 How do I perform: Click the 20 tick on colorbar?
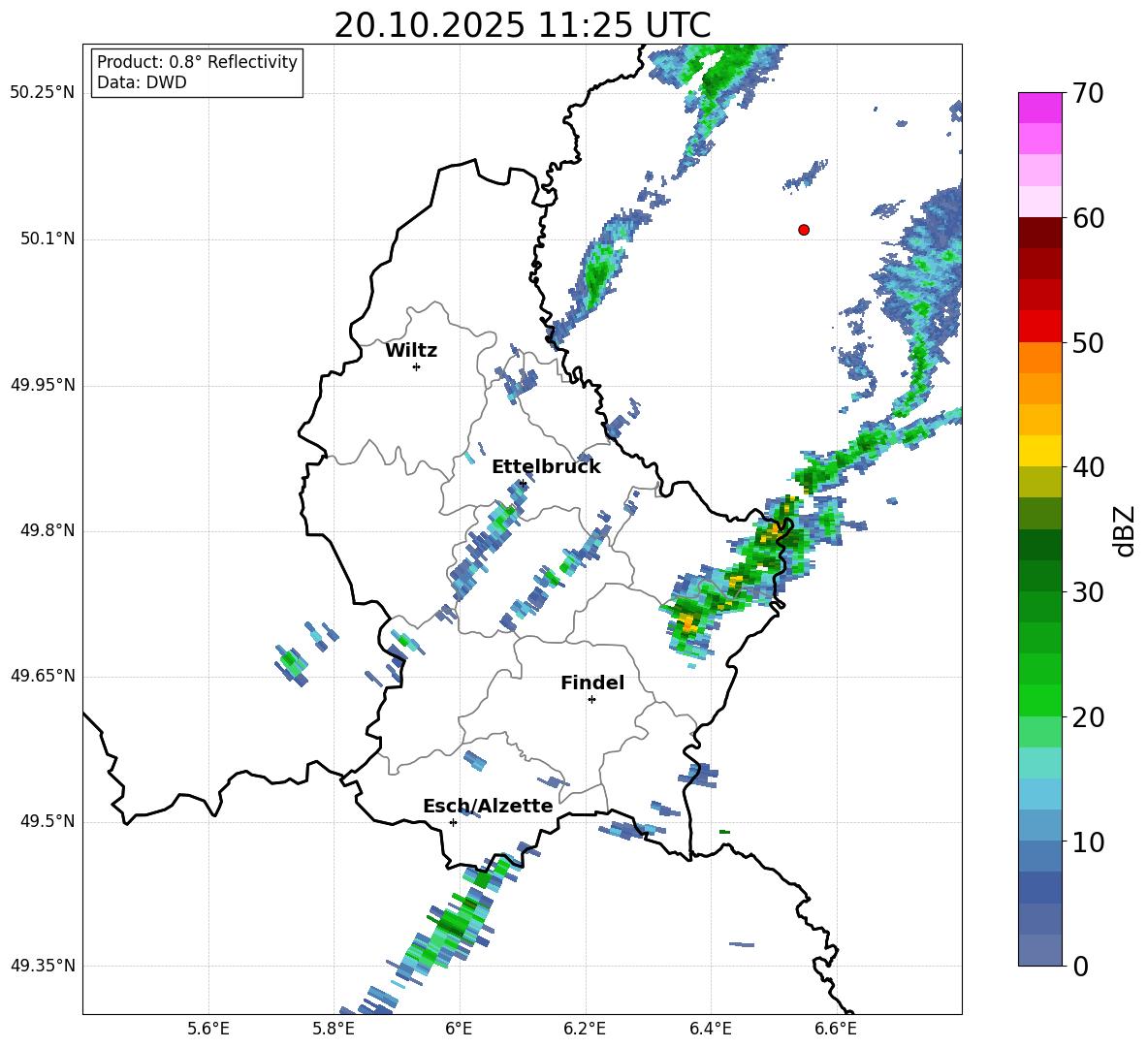1088,716
